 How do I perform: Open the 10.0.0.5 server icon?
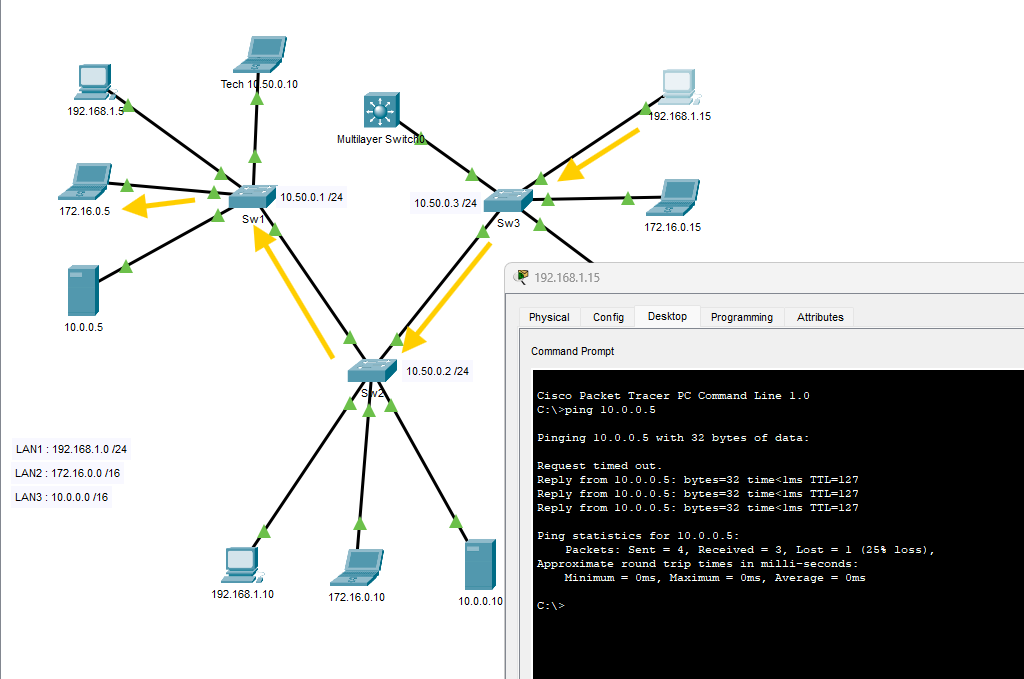(82, 290)
